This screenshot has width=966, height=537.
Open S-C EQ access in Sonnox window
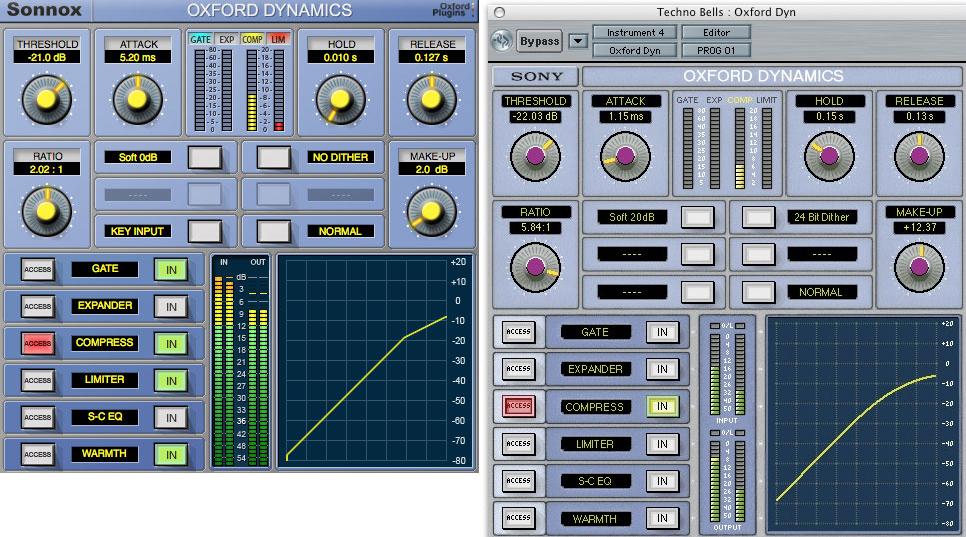click(38, 418)
